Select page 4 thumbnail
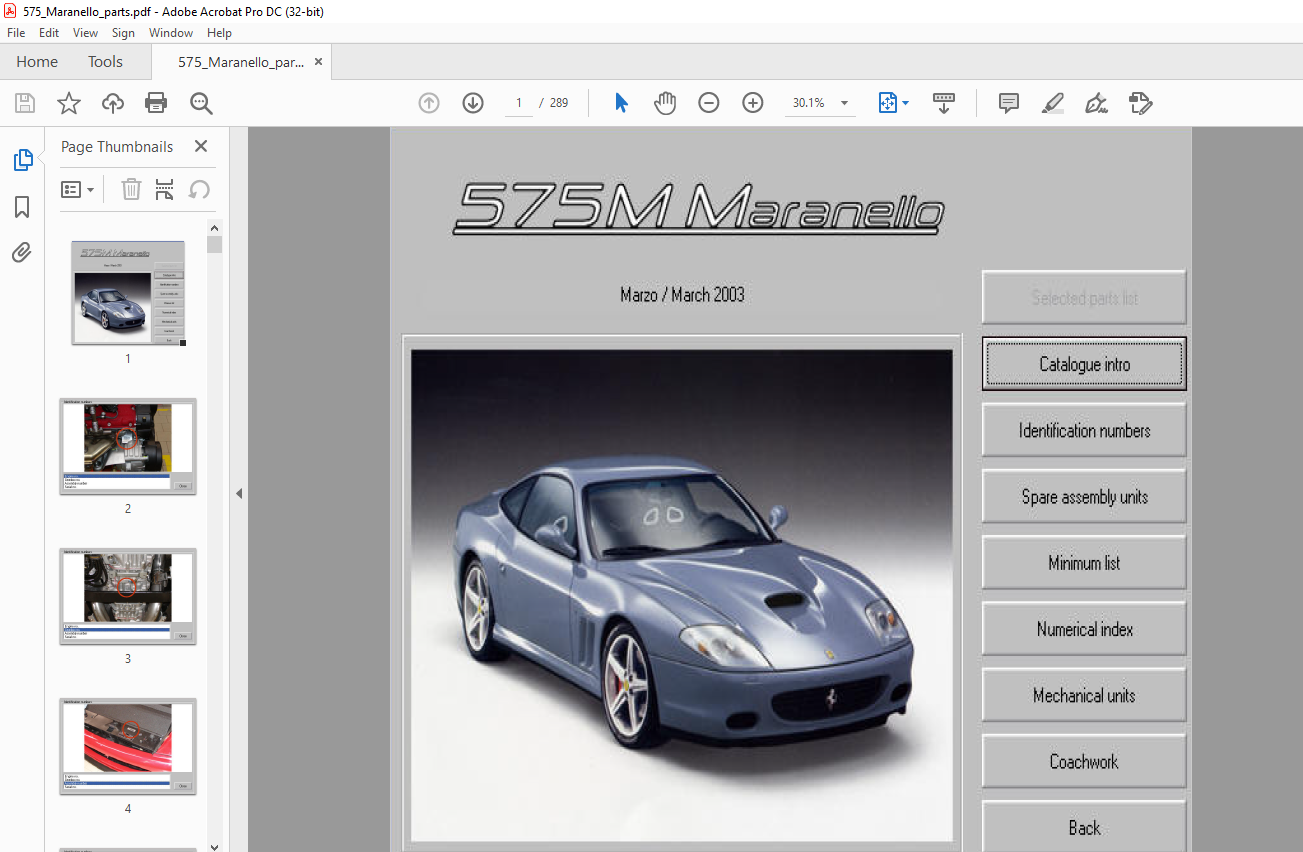 coord(128,746)
